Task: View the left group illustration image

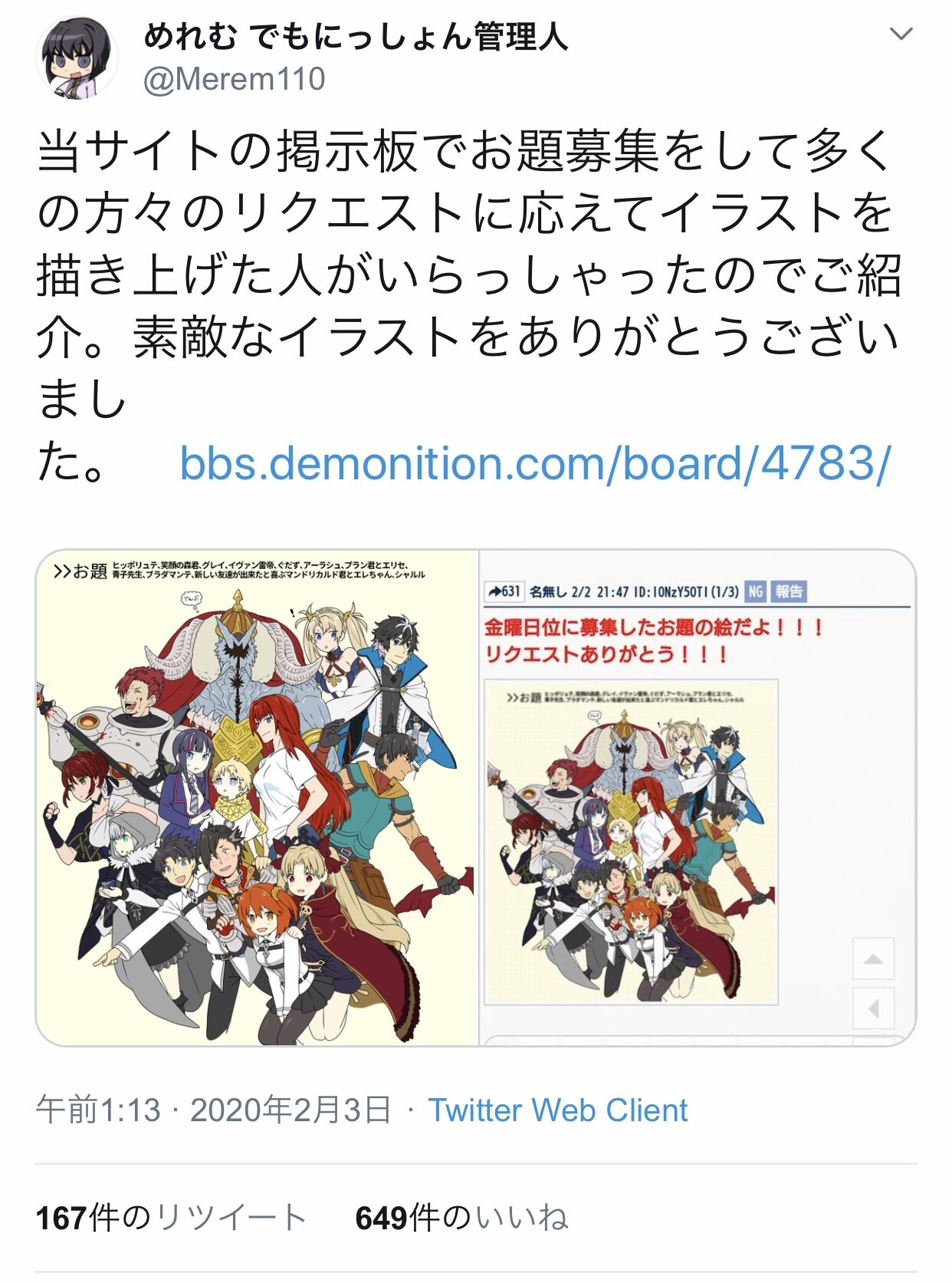Action: point(258,798)
